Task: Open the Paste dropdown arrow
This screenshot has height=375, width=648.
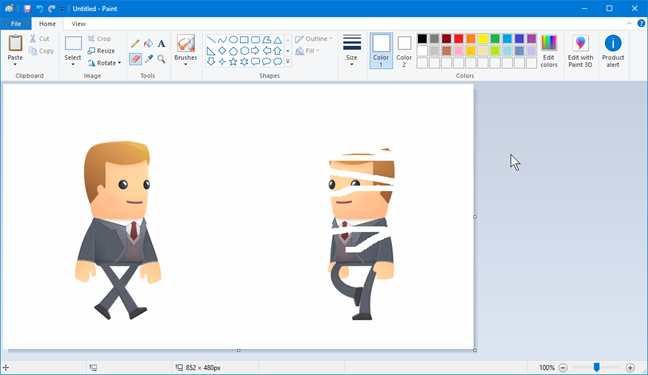Action: click(x=15, y=64)
